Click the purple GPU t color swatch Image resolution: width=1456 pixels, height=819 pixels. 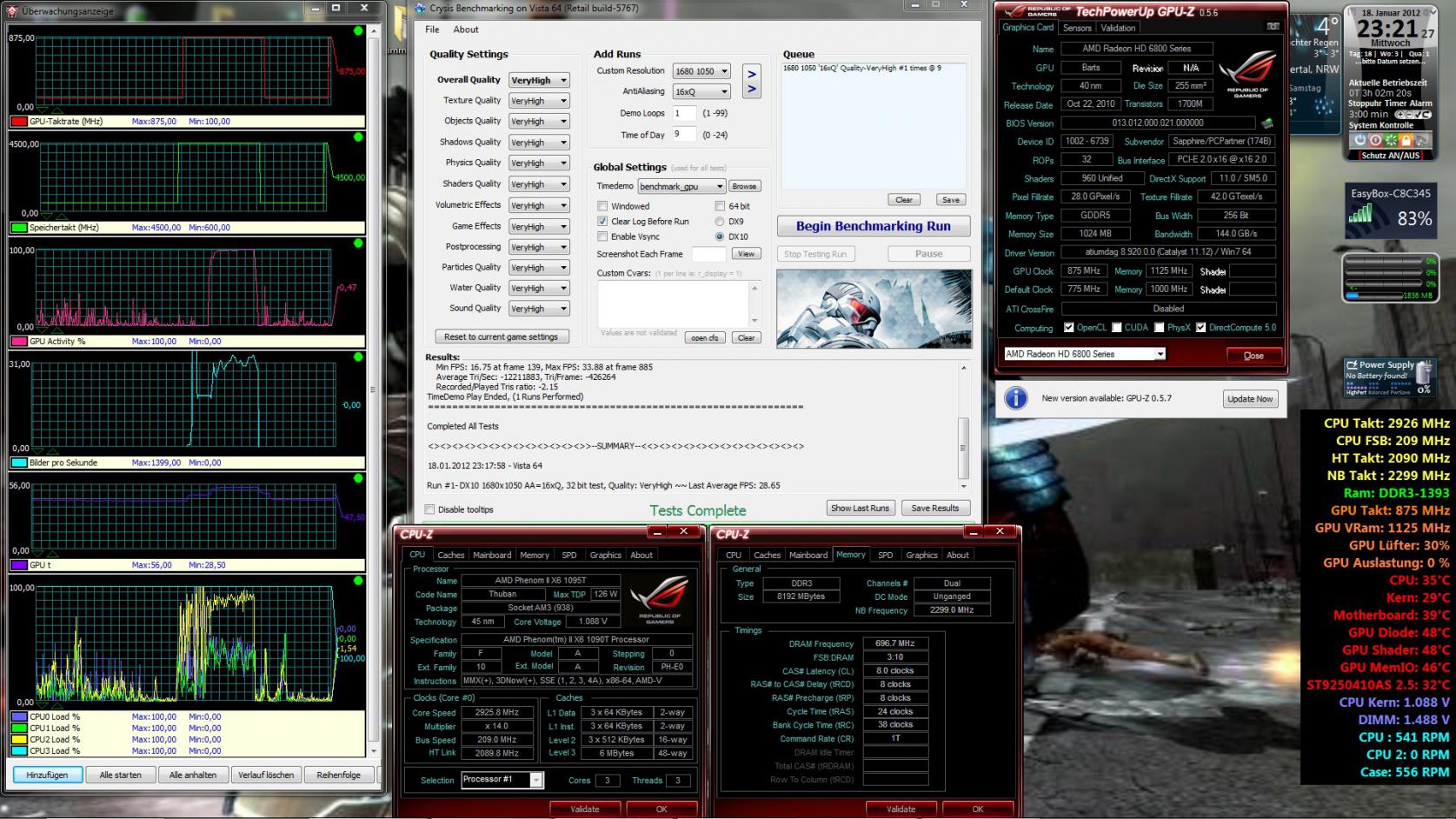18,565
